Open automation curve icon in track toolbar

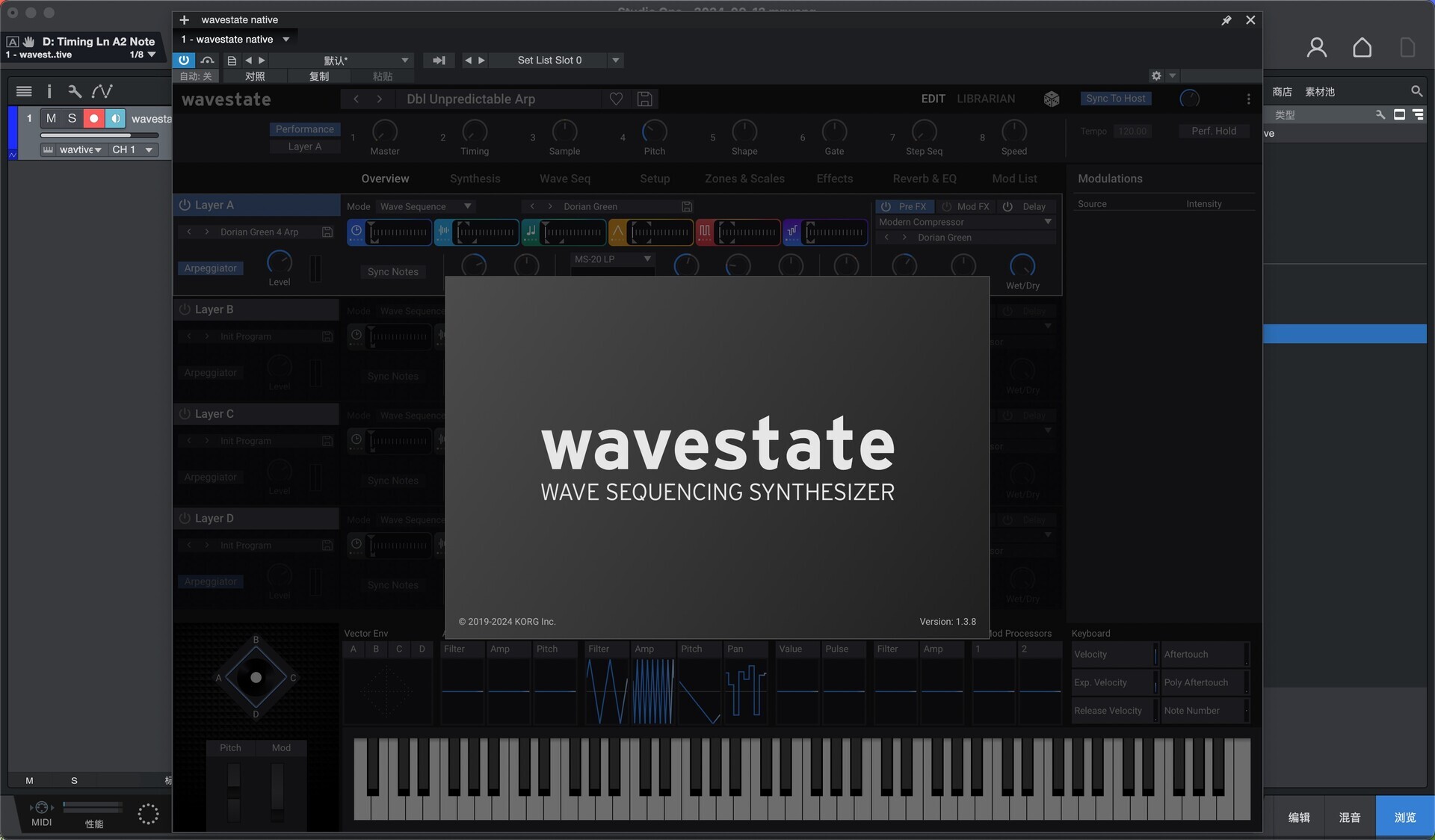pyautogui.click(x=102, y=91)
